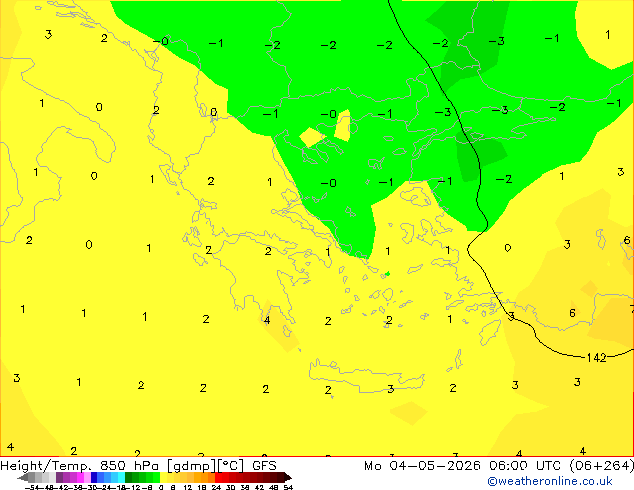Click the [gdmp] unit text in the title
Image resolution: width=634 pixels, height=490 pixels.
click(x=191, y=466)
